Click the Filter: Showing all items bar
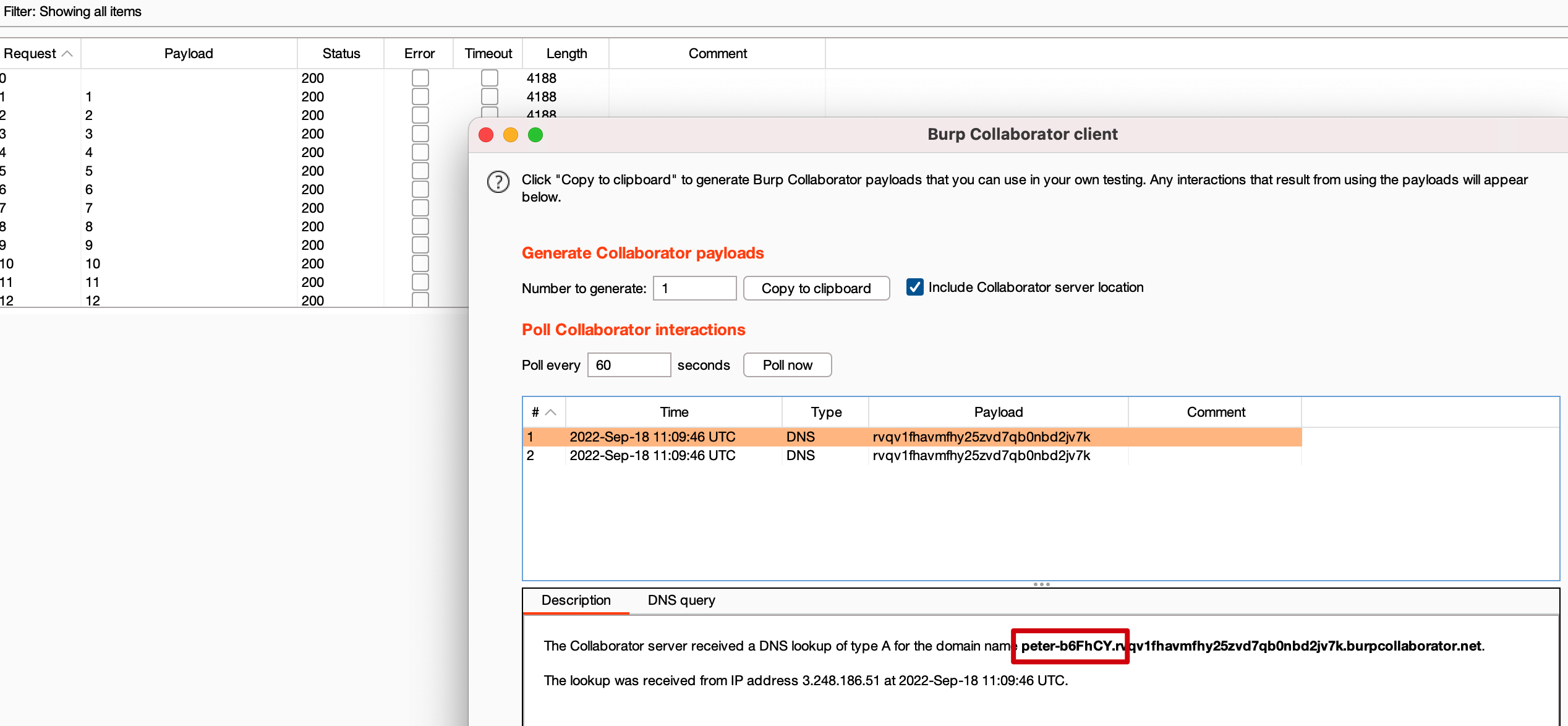Image resolution: width=1568 pixels, height=726 pixels. tap(73, 12)
